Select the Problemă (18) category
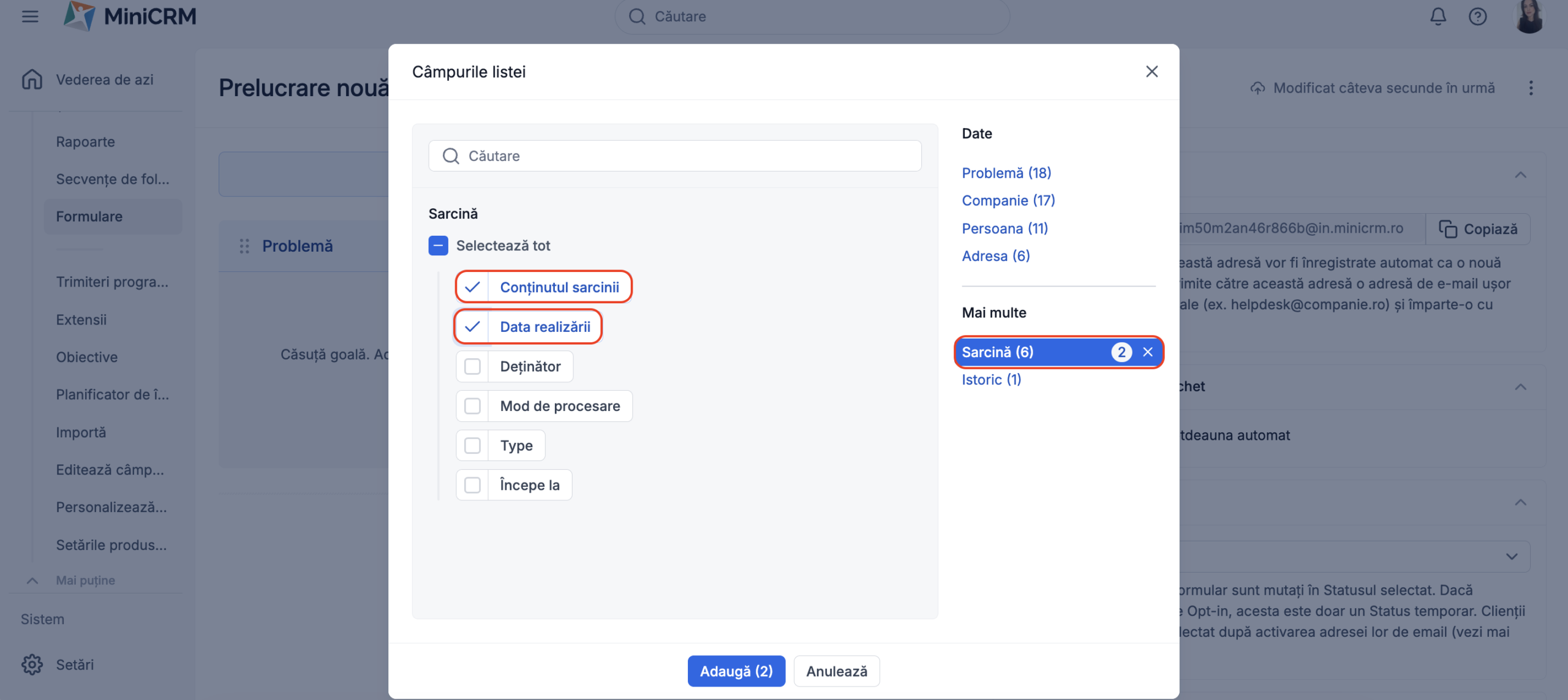 1006,173
